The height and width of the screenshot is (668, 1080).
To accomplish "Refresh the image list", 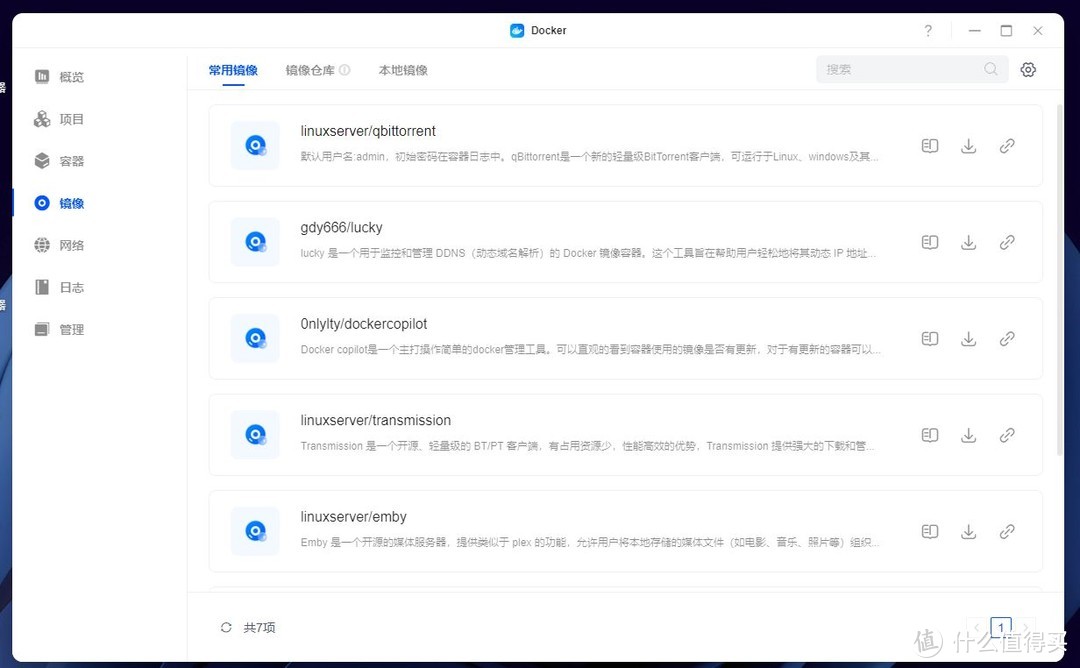I will tap(225, 627).
